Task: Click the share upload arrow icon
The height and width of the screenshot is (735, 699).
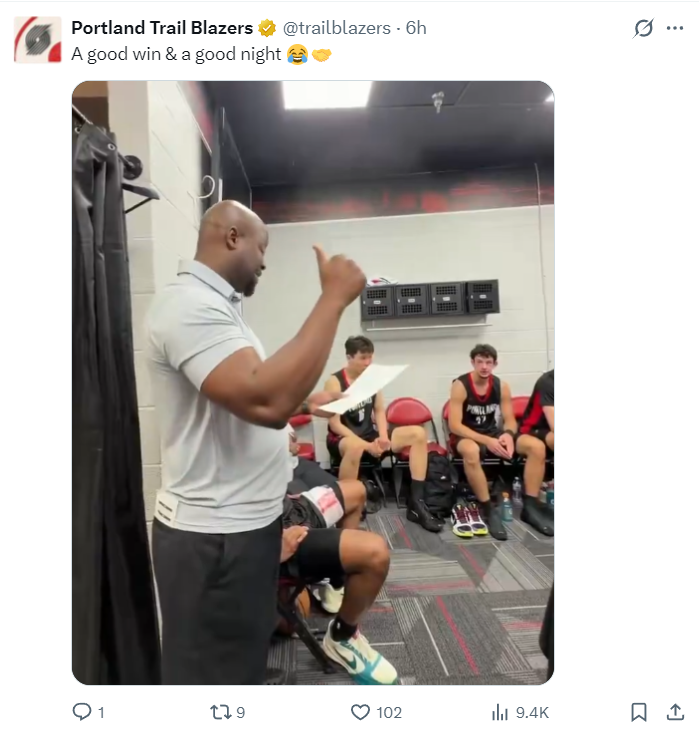Action: pos(675,712)
